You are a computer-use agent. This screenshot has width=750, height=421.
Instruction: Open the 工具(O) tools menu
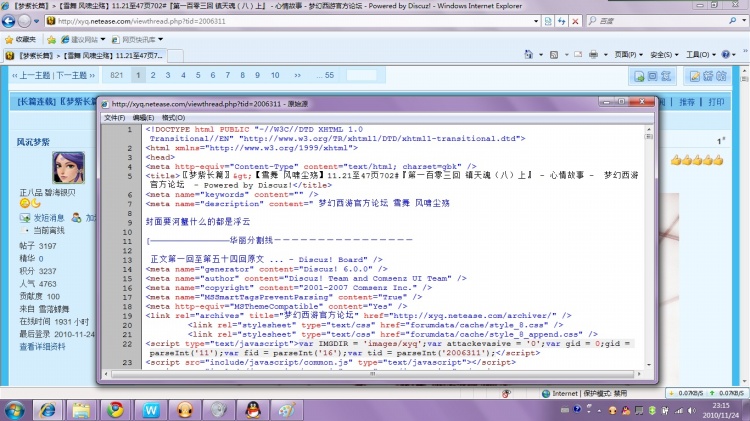click(x=701, y=55)
